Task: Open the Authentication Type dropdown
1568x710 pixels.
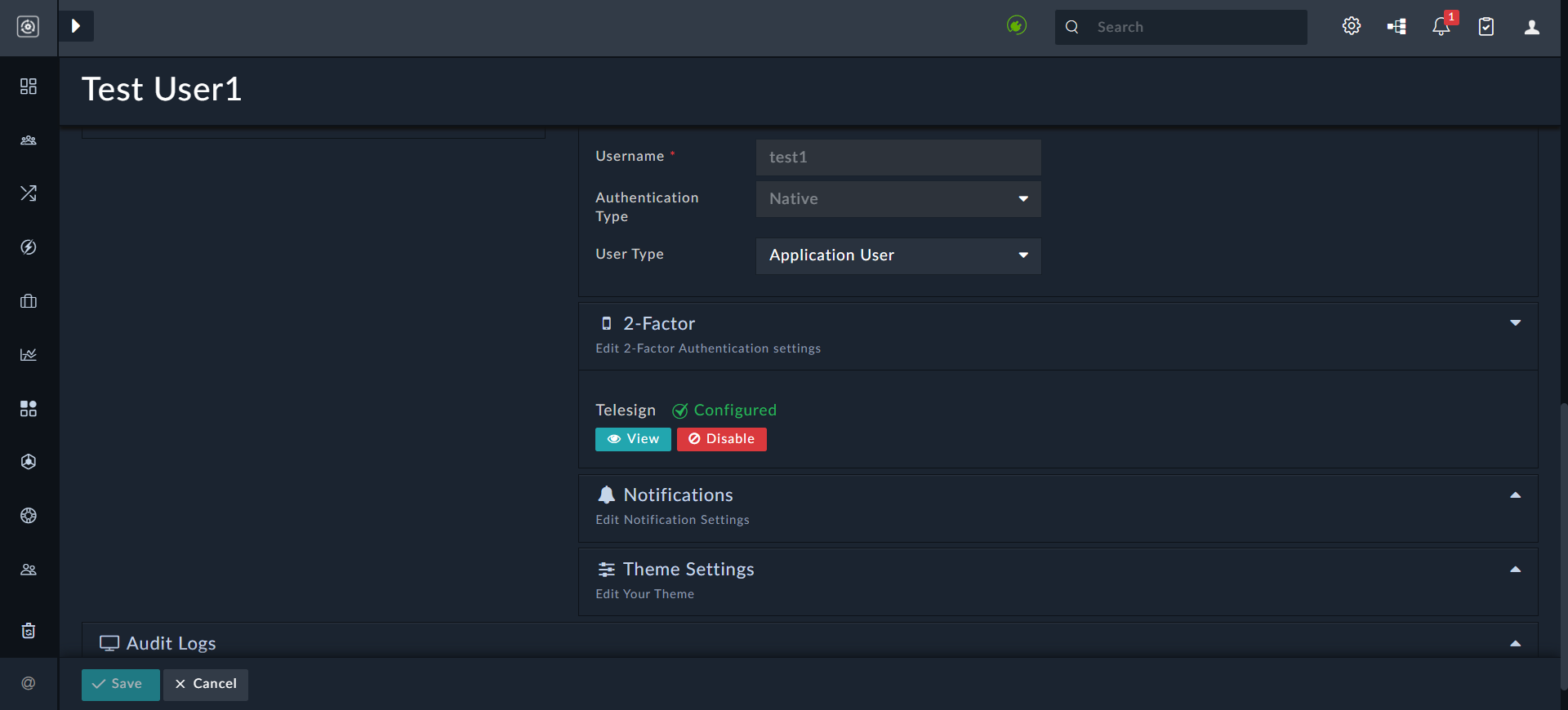Action: click(898, 199)
